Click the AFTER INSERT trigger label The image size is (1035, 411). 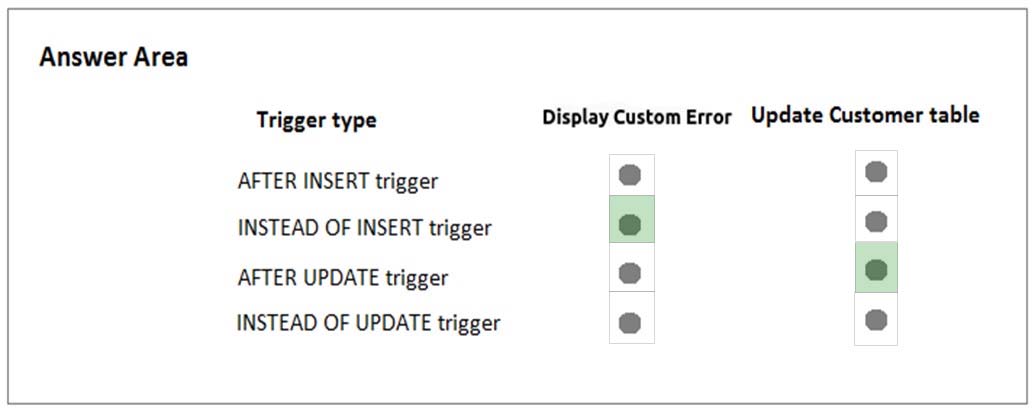[x=337, y=181]
